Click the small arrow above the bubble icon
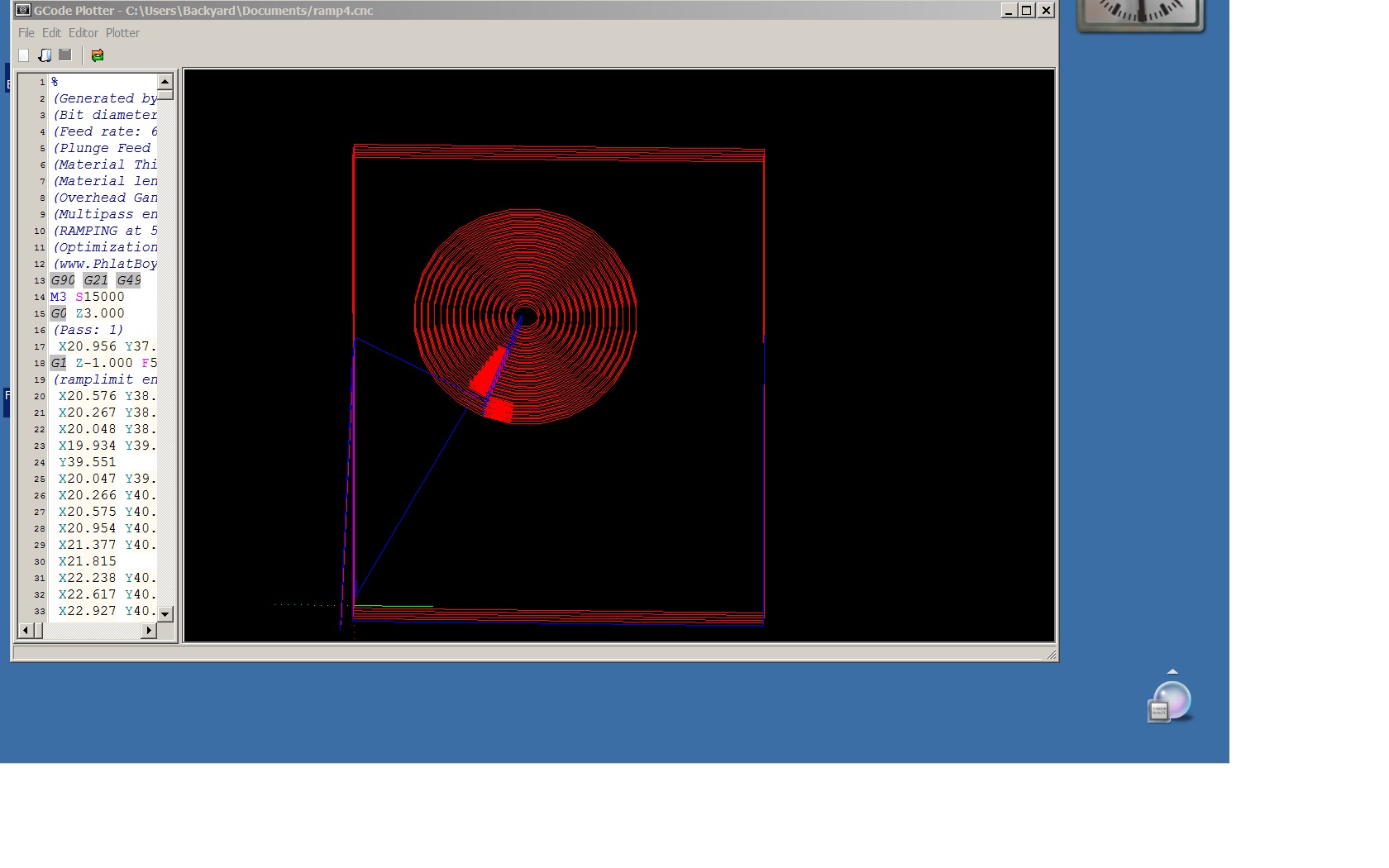This screenshot has width=1389, height=868. click(1172, 672)
